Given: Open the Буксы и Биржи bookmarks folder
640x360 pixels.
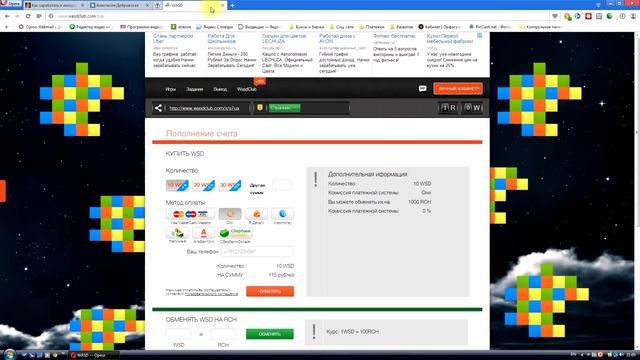Looking at the screenshot, I should click(x=306, y=27).
